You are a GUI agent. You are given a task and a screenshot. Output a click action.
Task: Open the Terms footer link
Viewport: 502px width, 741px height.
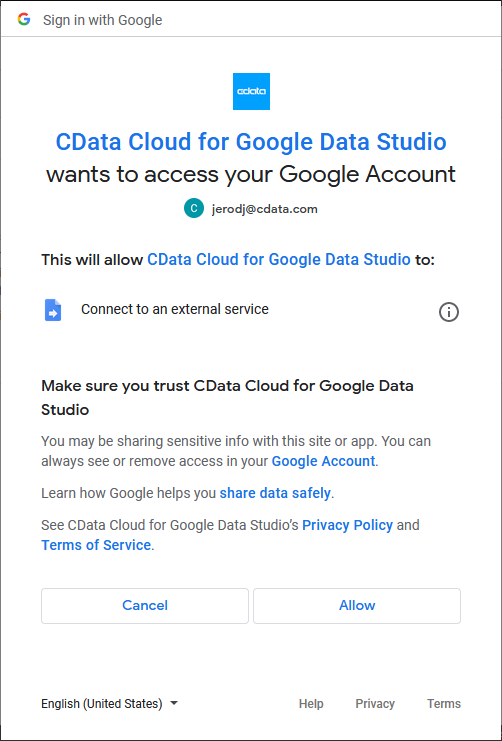pyautogui.click(x=444, y=704)
